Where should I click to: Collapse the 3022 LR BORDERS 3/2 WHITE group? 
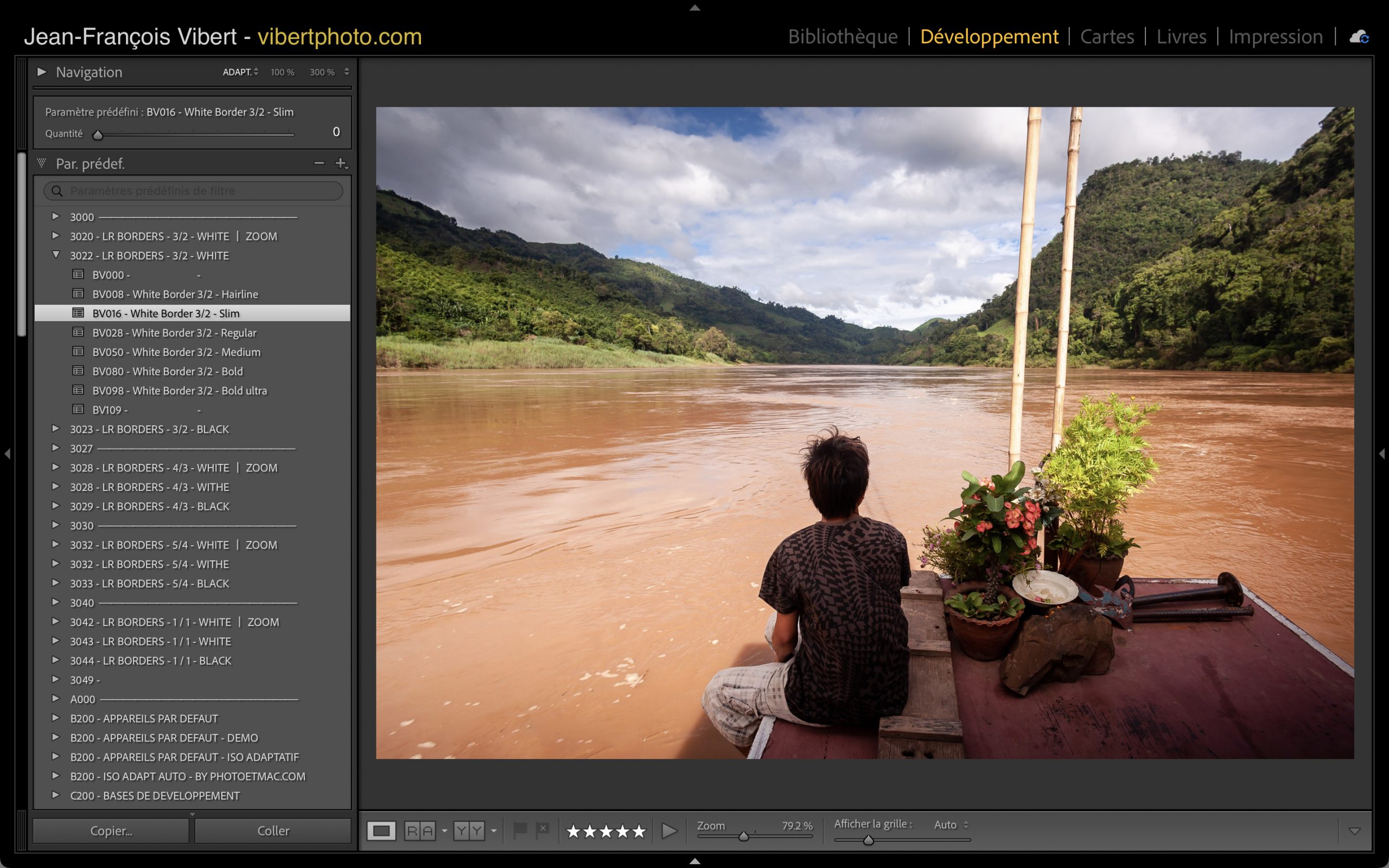[x=56, y=255]
